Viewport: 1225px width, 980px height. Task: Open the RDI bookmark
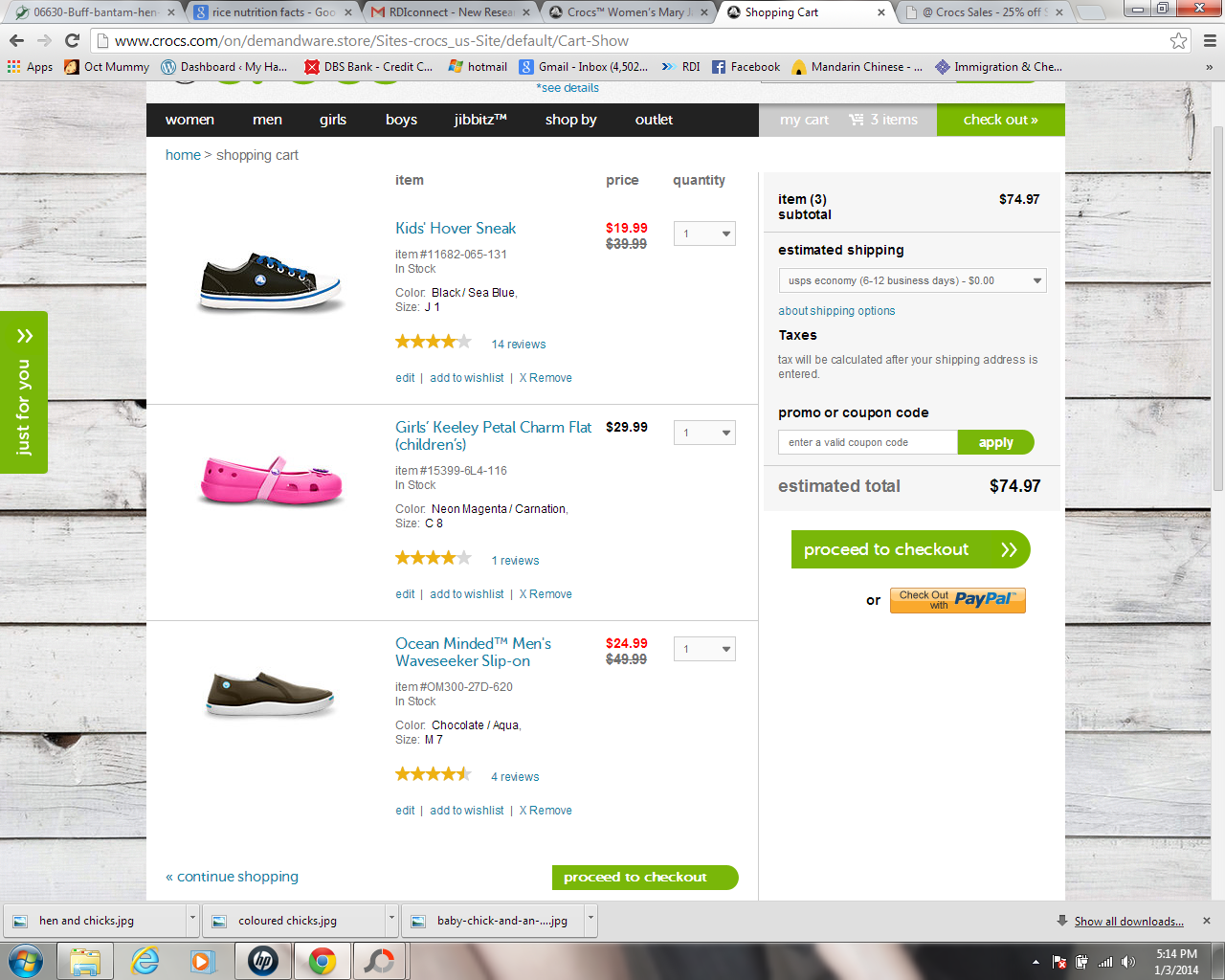(681, 67)
